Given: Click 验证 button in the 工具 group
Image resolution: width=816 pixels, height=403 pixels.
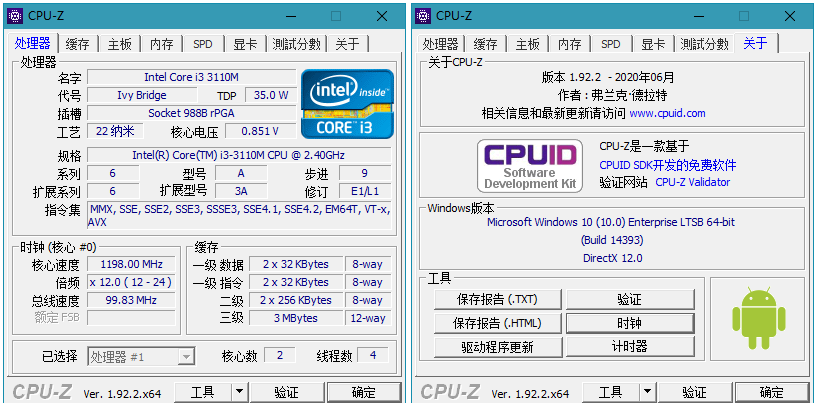Looking at the screenshot, I should 630,299.
